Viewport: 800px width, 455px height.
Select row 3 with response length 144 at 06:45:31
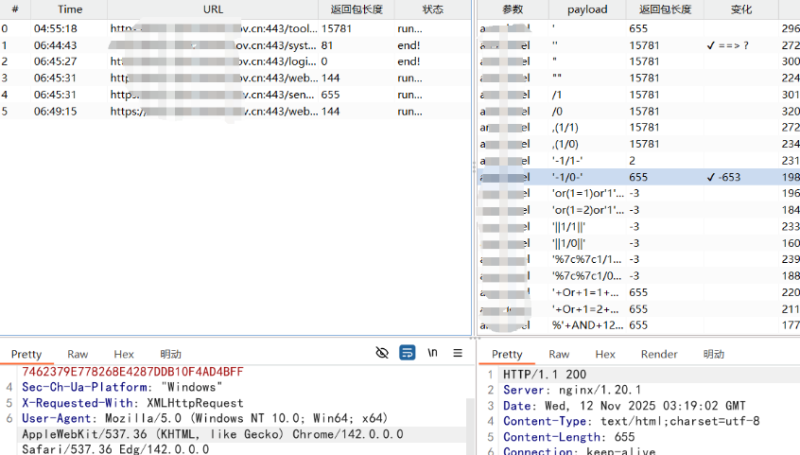[x=235, y=78]
